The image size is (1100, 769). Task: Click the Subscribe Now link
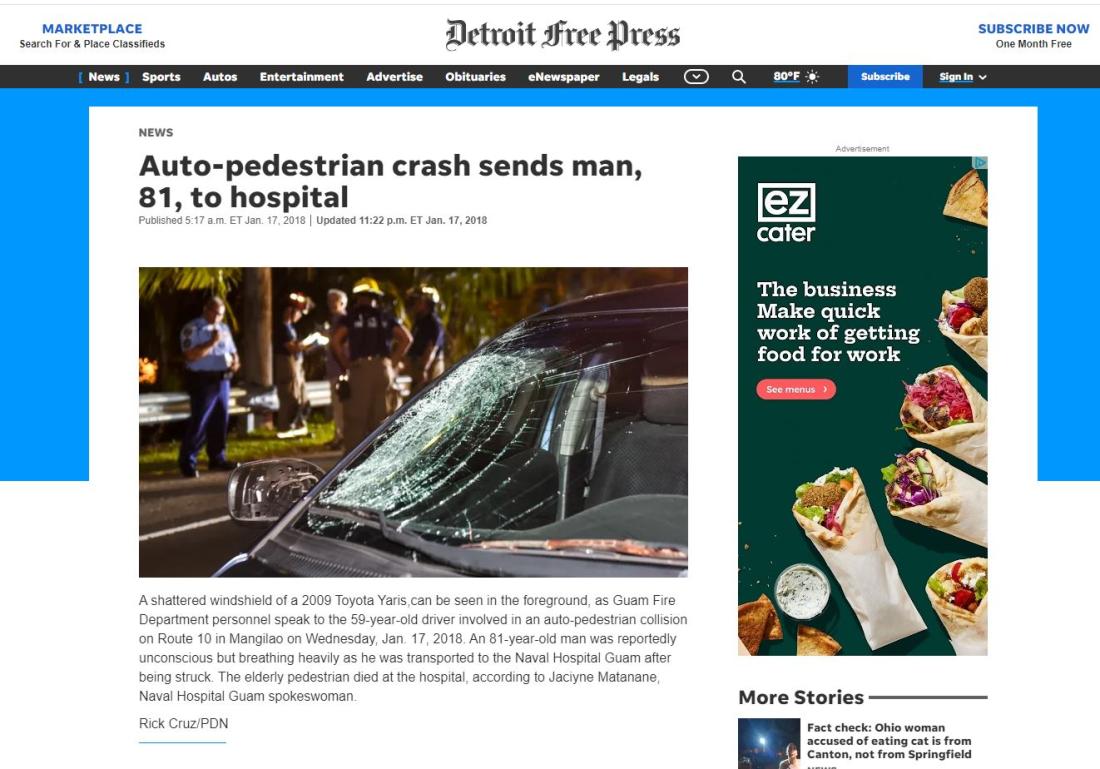click(x=1033, y=29)
